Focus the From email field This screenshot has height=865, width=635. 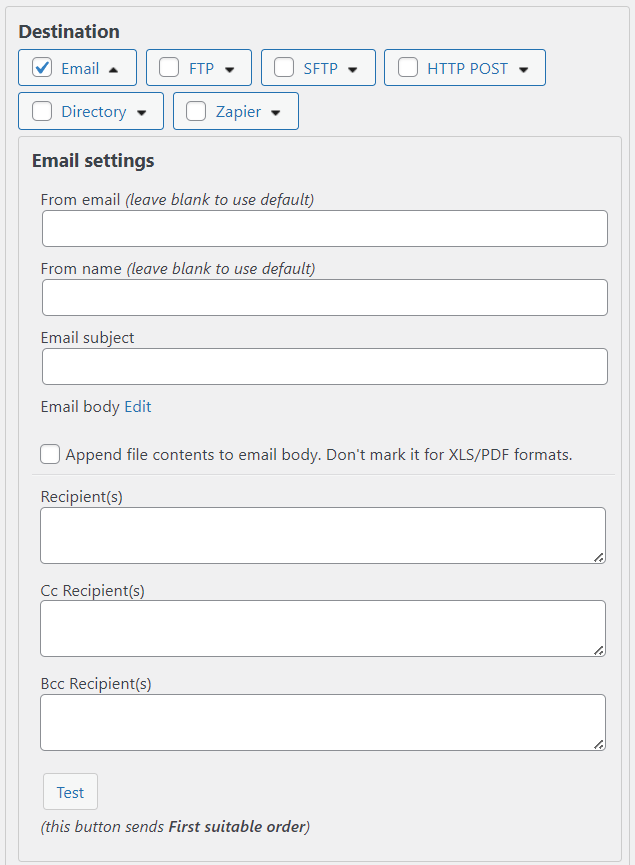pyautogui.click(x=324, y=228)
